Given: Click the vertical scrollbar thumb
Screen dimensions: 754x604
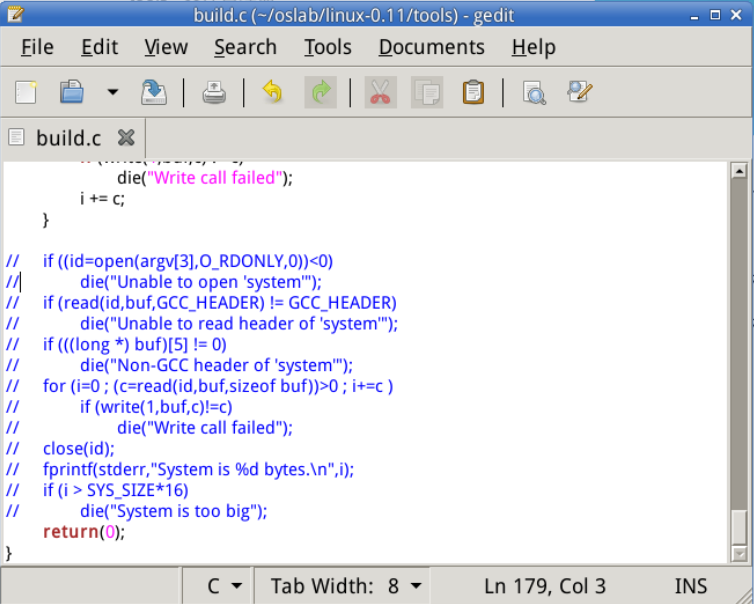Looking at the screenshot, I should [x=739, y=527].
